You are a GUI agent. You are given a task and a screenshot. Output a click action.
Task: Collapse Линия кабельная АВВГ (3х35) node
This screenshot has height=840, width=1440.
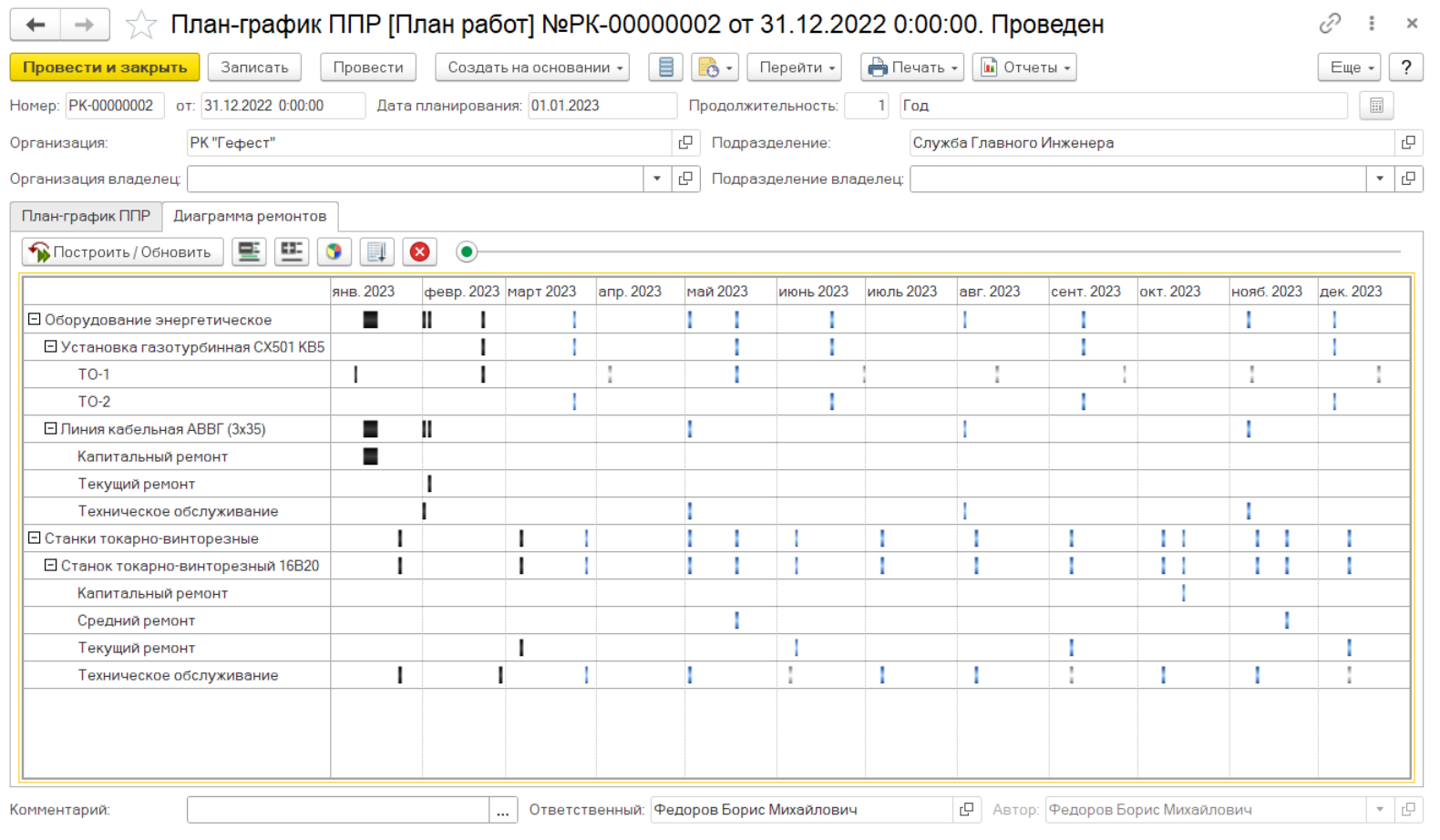click(x=50, y=428)
